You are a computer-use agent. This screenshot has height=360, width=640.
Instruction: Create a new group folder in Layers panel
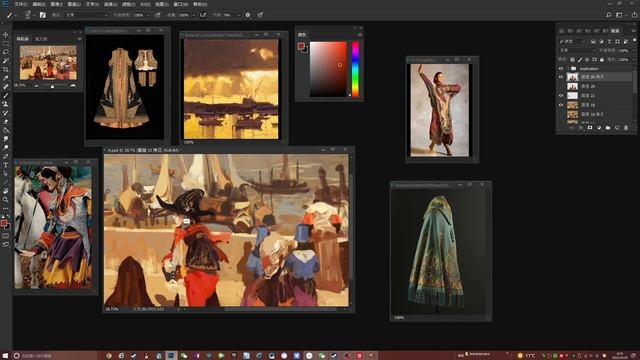pyautogui.click(x=608, y=128)
